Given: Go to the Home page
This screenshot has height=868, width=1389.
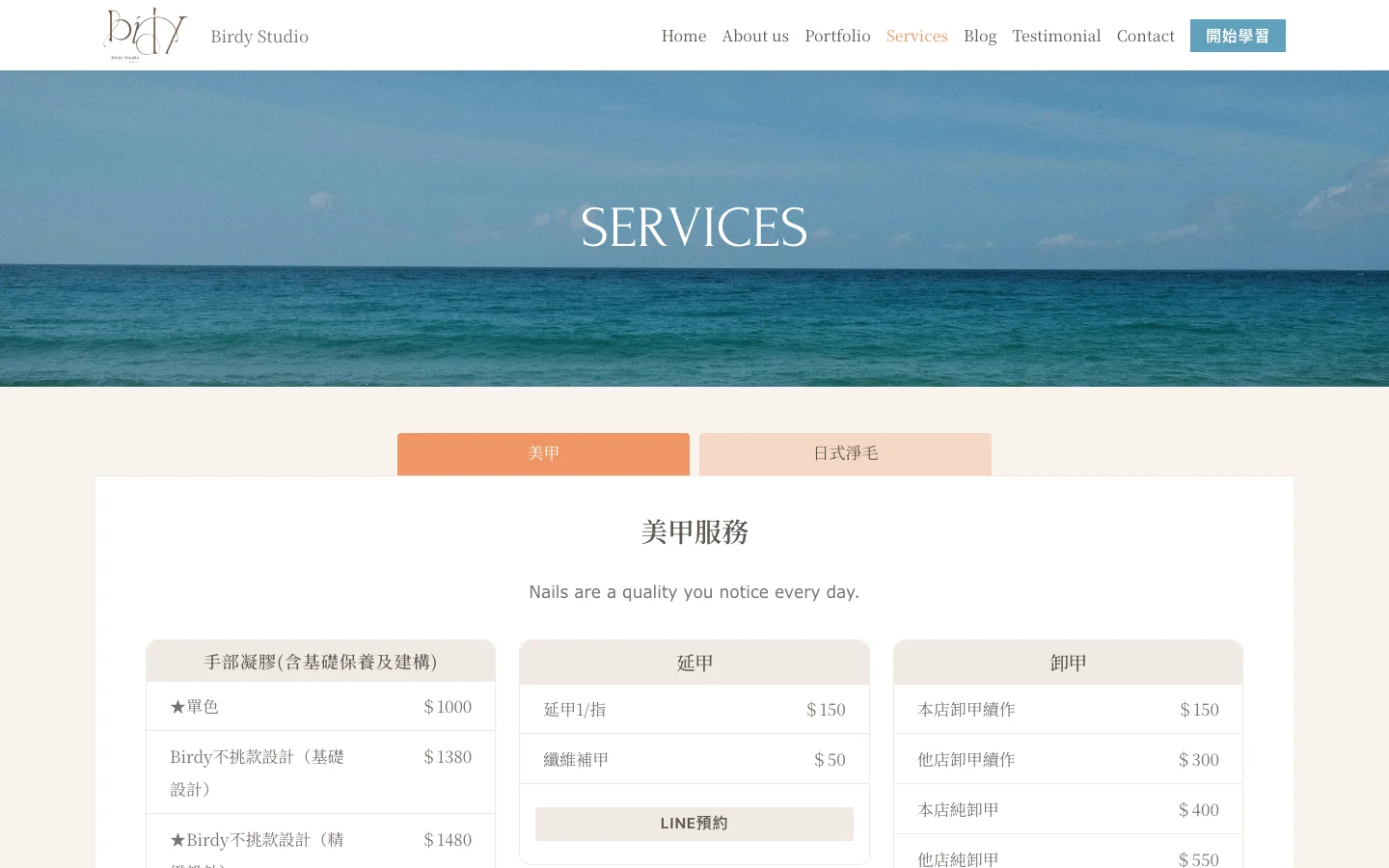Looking at the screenshot, I should click(684, 36).
